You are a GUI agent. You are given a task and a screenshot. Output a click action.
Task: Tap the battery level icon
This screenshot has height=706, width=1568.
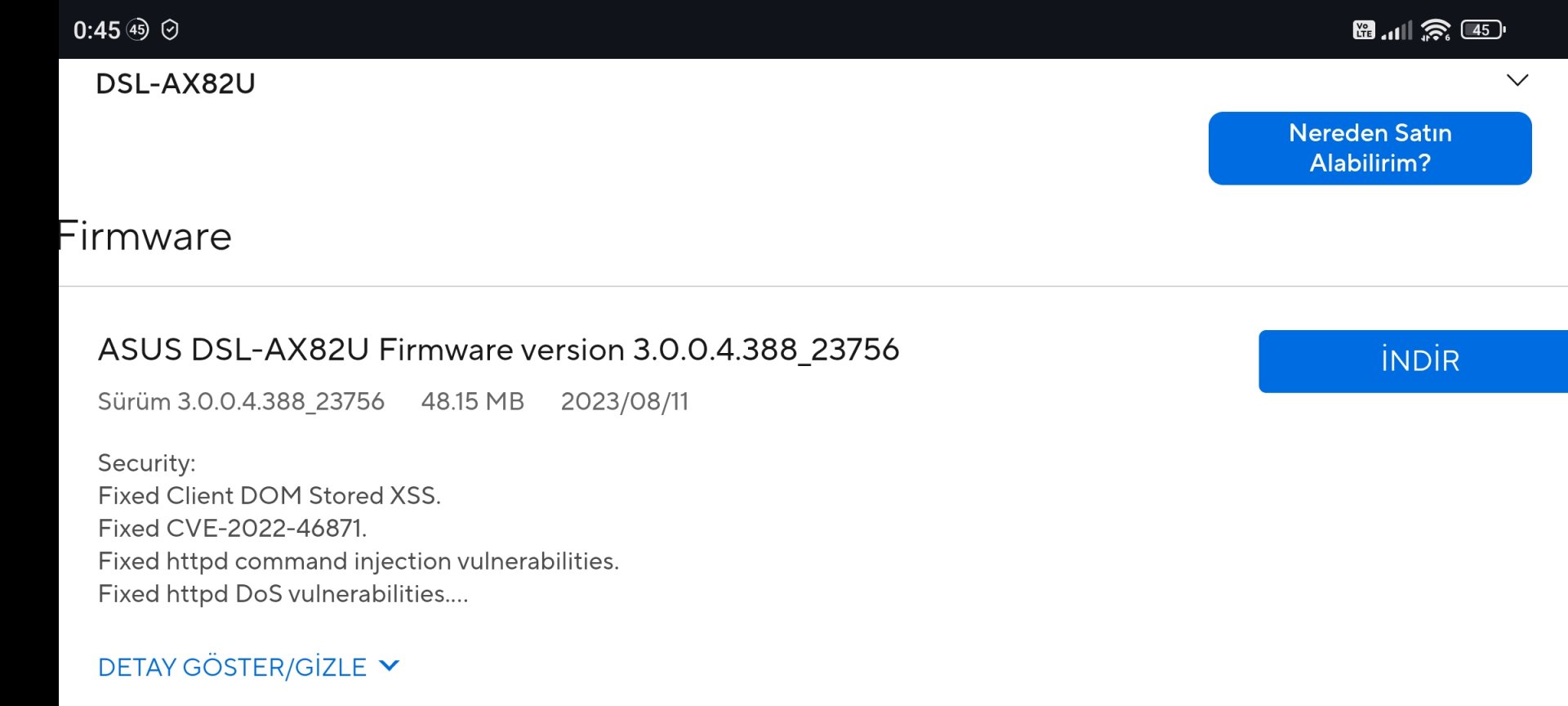pyautogui.click(x=1482, y=30)
